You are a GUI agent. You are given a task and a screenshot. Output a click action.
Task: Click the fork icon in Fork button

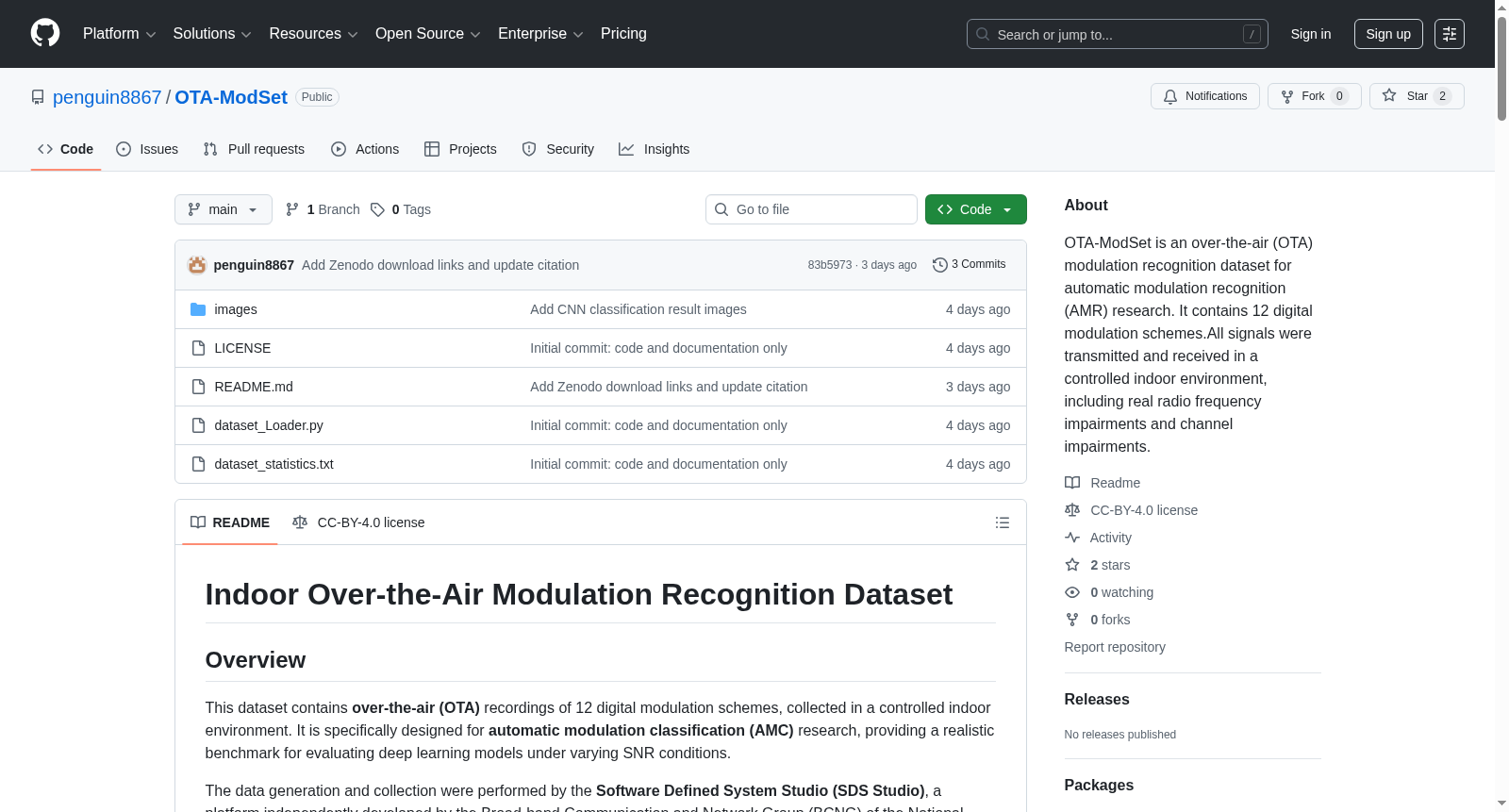[x=1287, y=96]
